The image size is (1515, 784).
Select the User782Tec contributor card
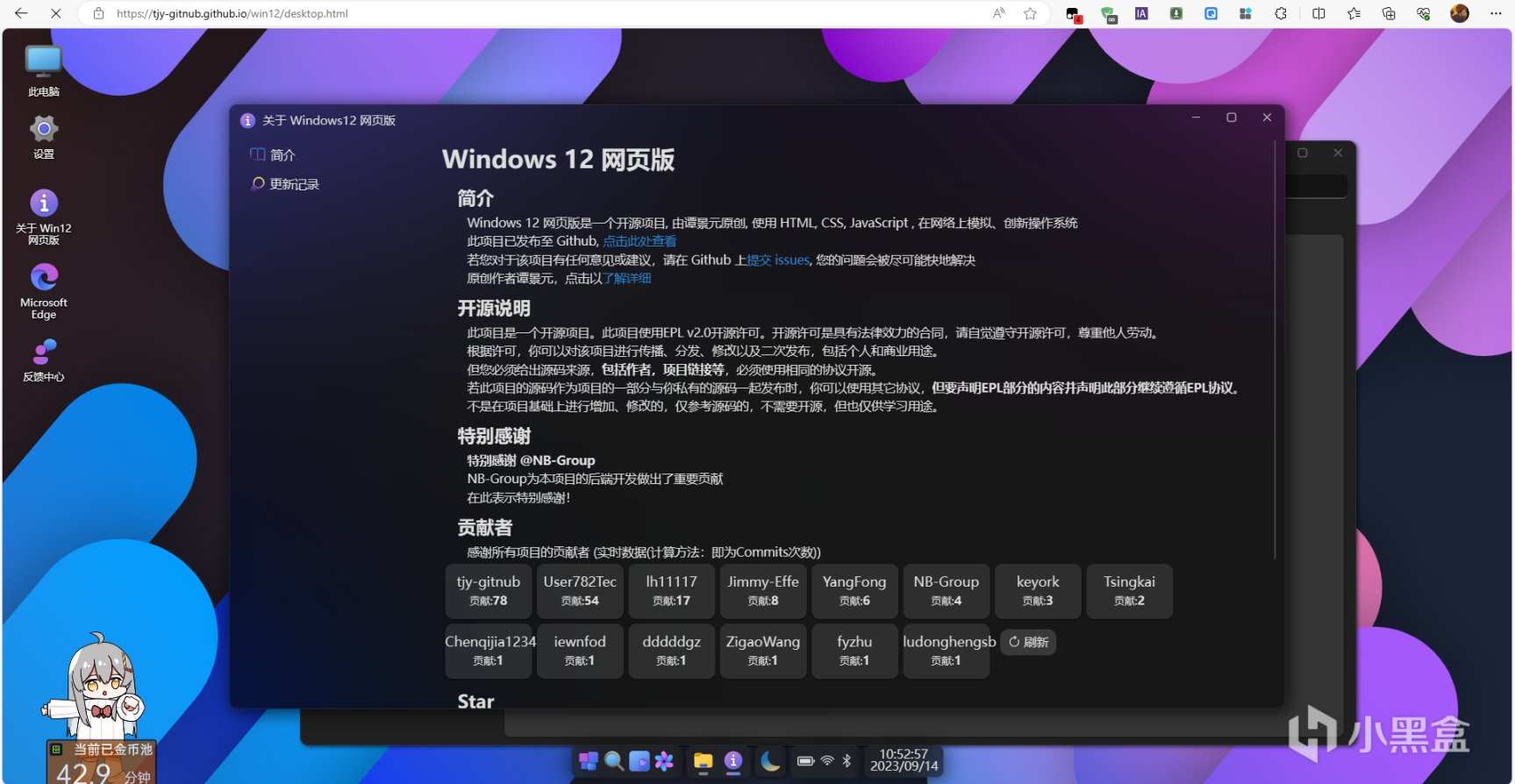tap(580, 591)
